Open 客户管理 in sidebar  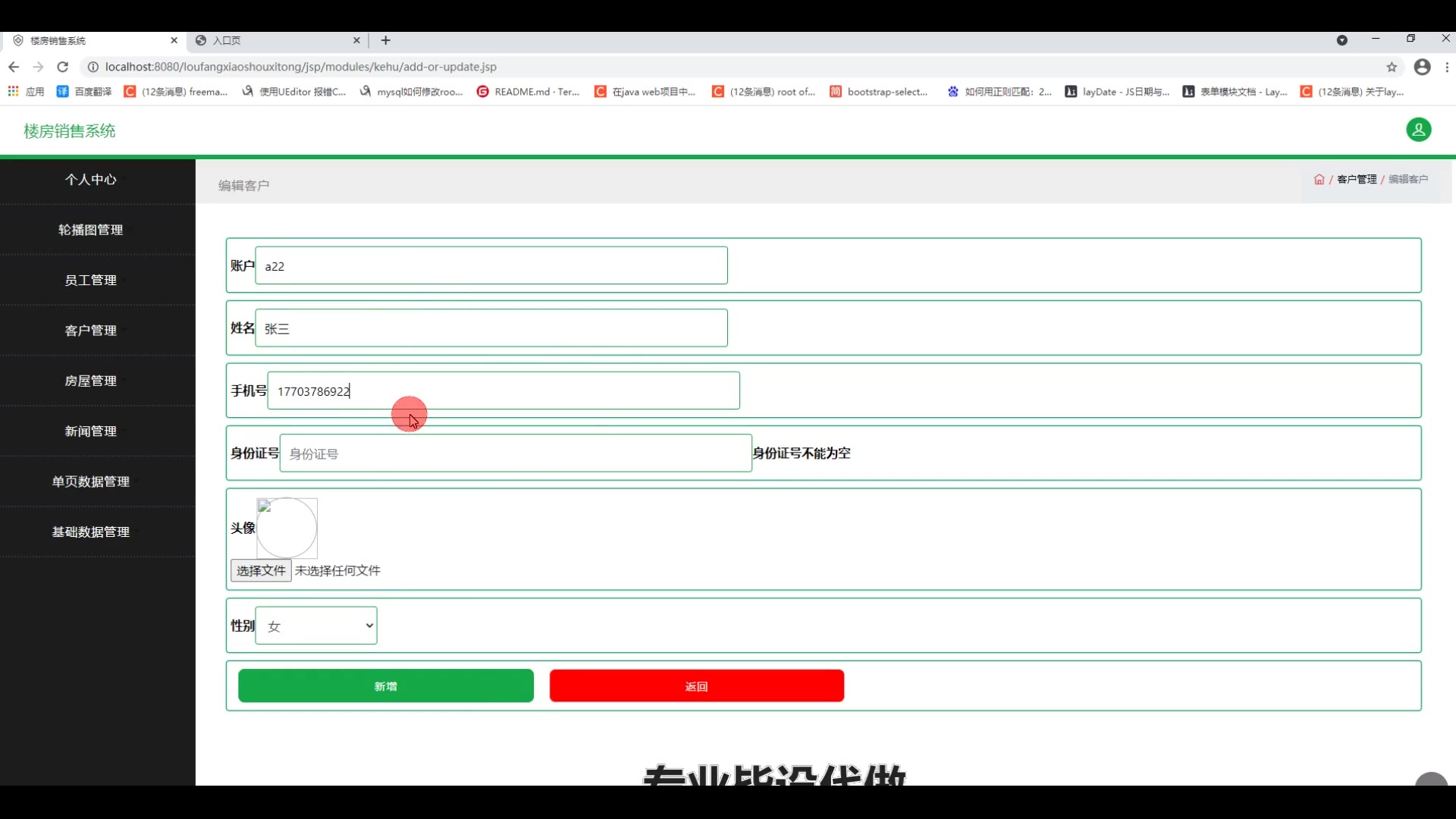click(x=90, y=331)
